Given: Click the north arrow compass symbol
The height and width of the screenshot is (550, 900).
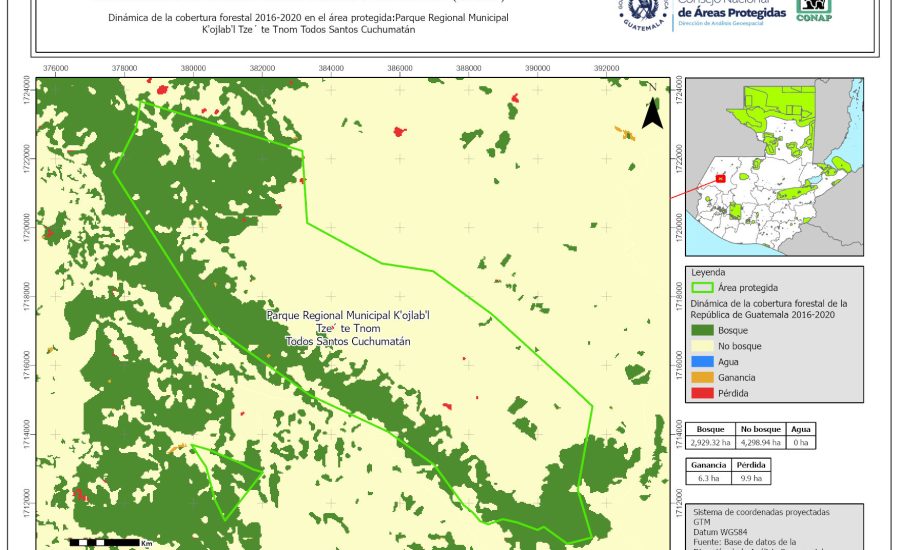Looking at the screenshot, I should coord(651,108).
